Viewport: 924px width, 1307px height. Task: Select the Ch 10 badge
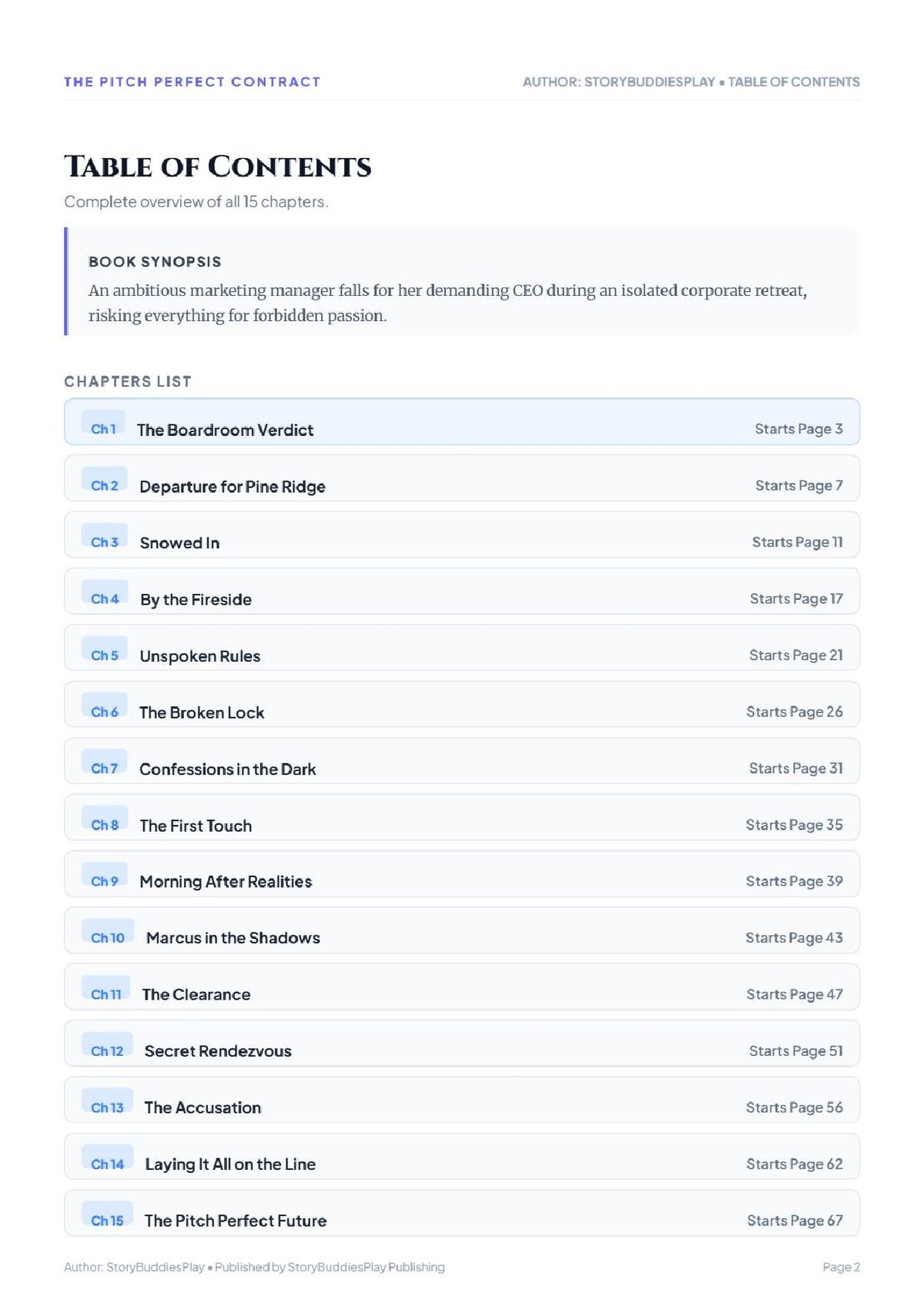pos(108,933)
